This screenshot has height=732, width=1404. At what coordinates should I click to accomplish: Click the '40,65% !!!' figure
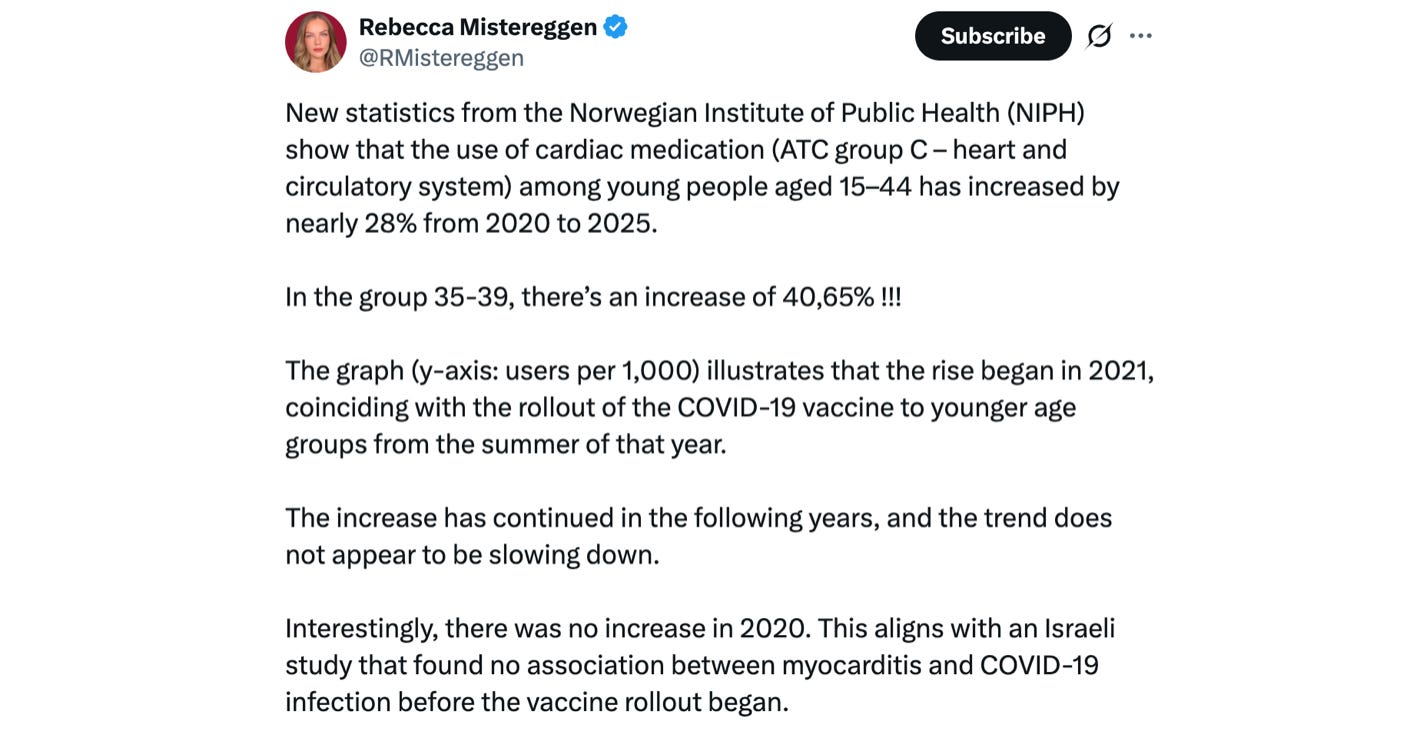pyautogui.click(x=841, y=297)
